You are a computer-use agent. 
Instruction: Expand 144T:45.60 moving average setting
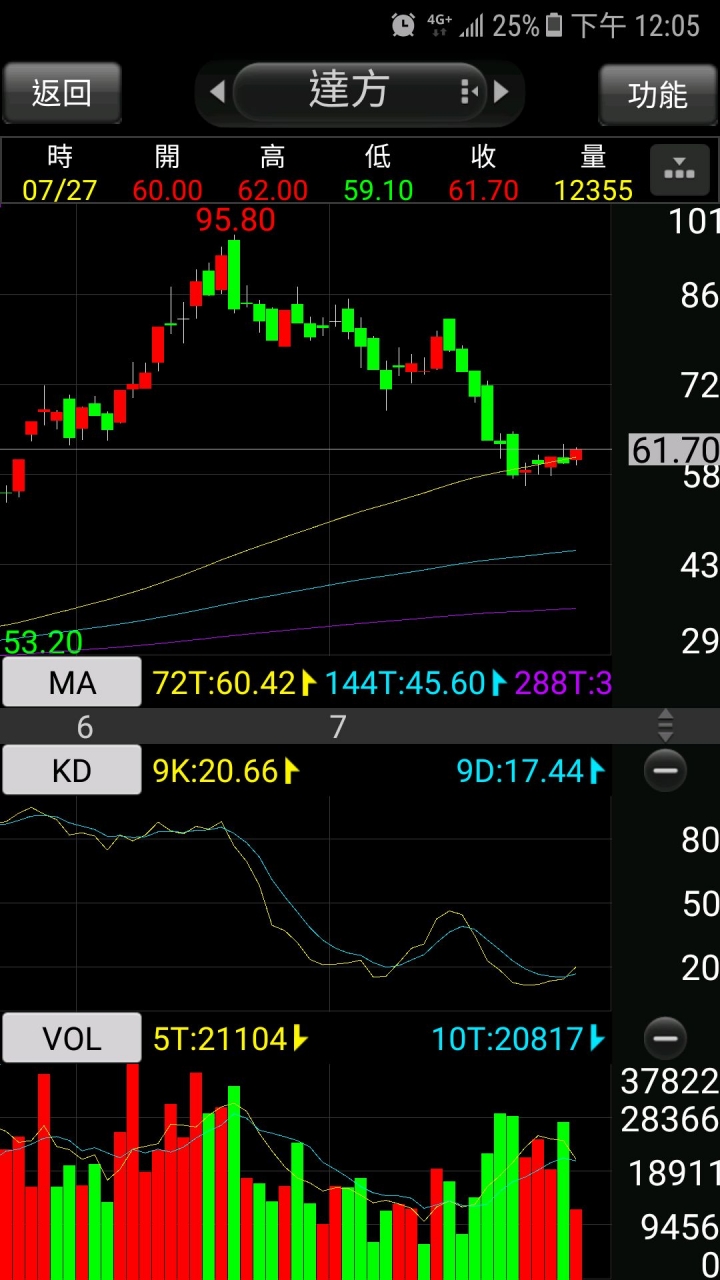tap(417, 683)
